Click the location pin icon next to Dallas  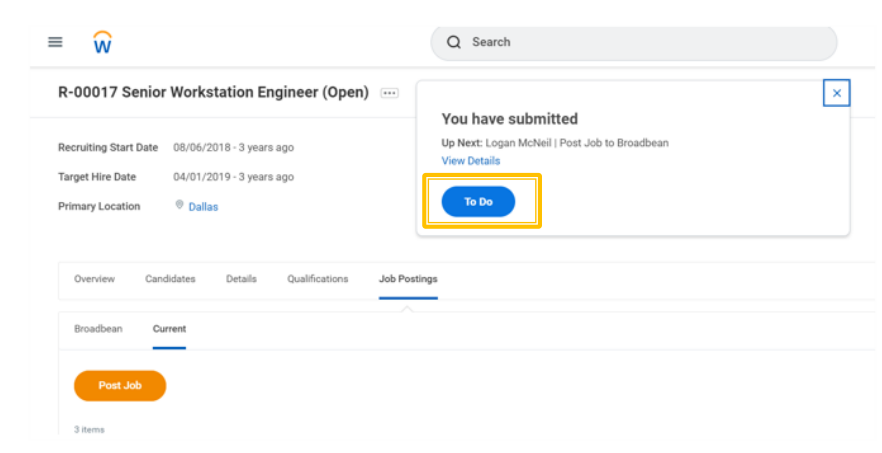click(x=180, y=205)
